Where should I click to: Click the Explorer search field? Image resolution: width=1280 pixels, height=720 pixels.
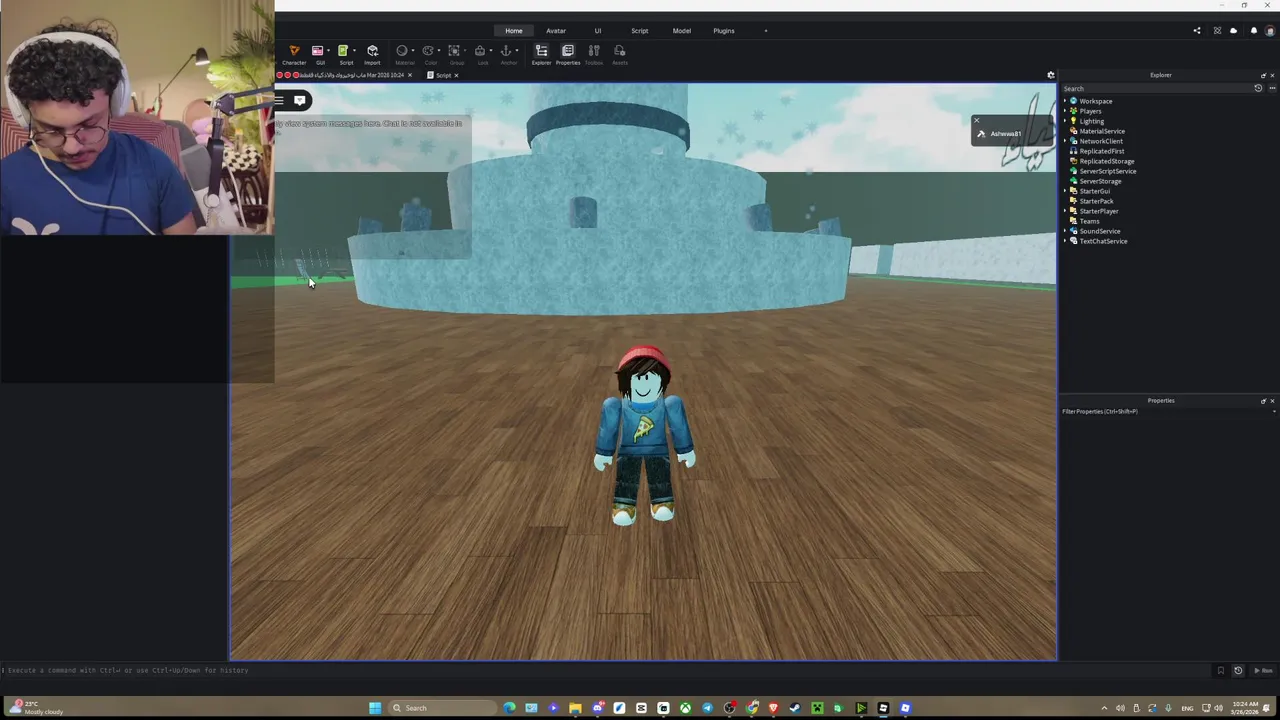click(x=1155, y=88)
